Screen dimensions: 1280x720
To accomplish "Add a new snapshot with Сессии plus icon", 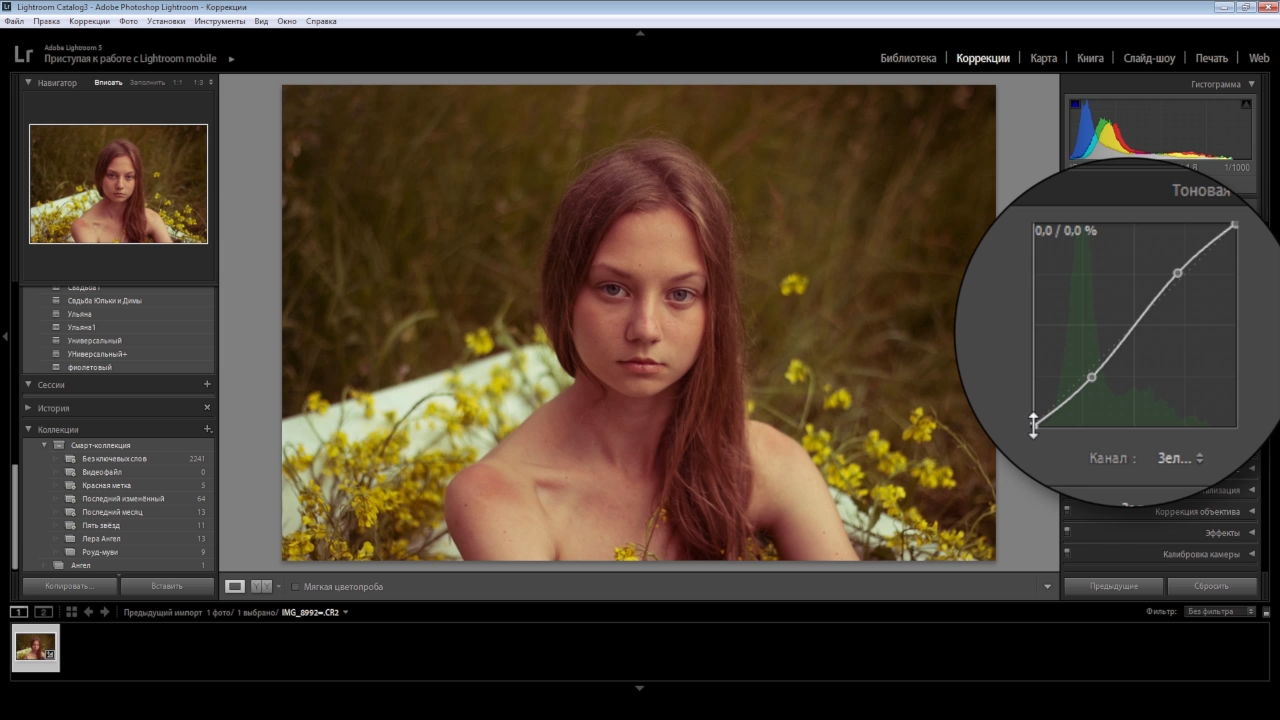I will pyautogui.click(x=207, y=384).
